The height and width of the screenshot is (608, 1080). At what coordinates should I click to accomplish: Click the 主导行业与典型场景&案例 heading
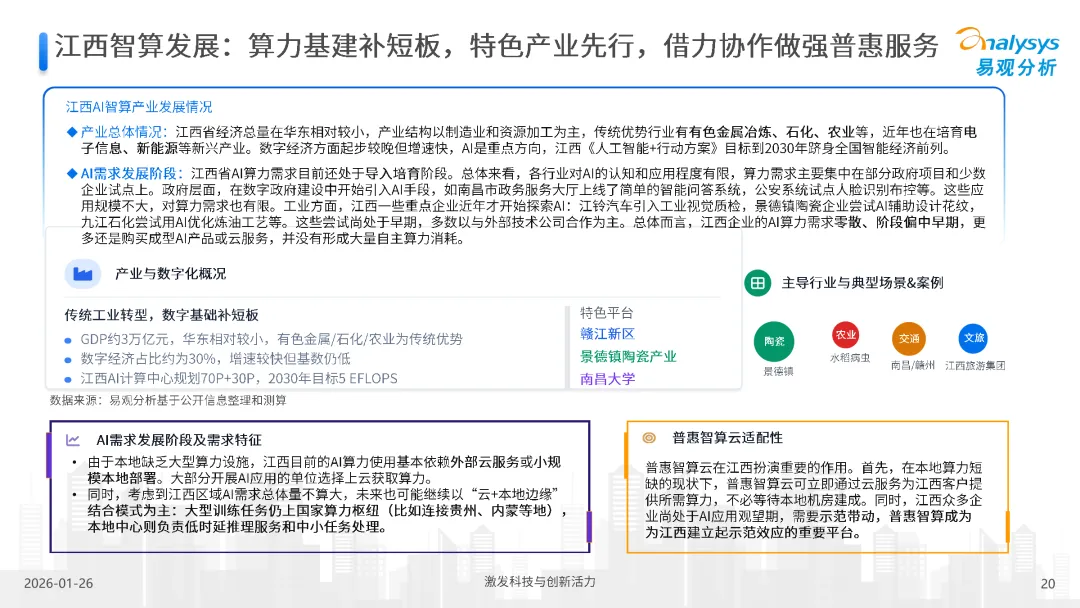862,283
